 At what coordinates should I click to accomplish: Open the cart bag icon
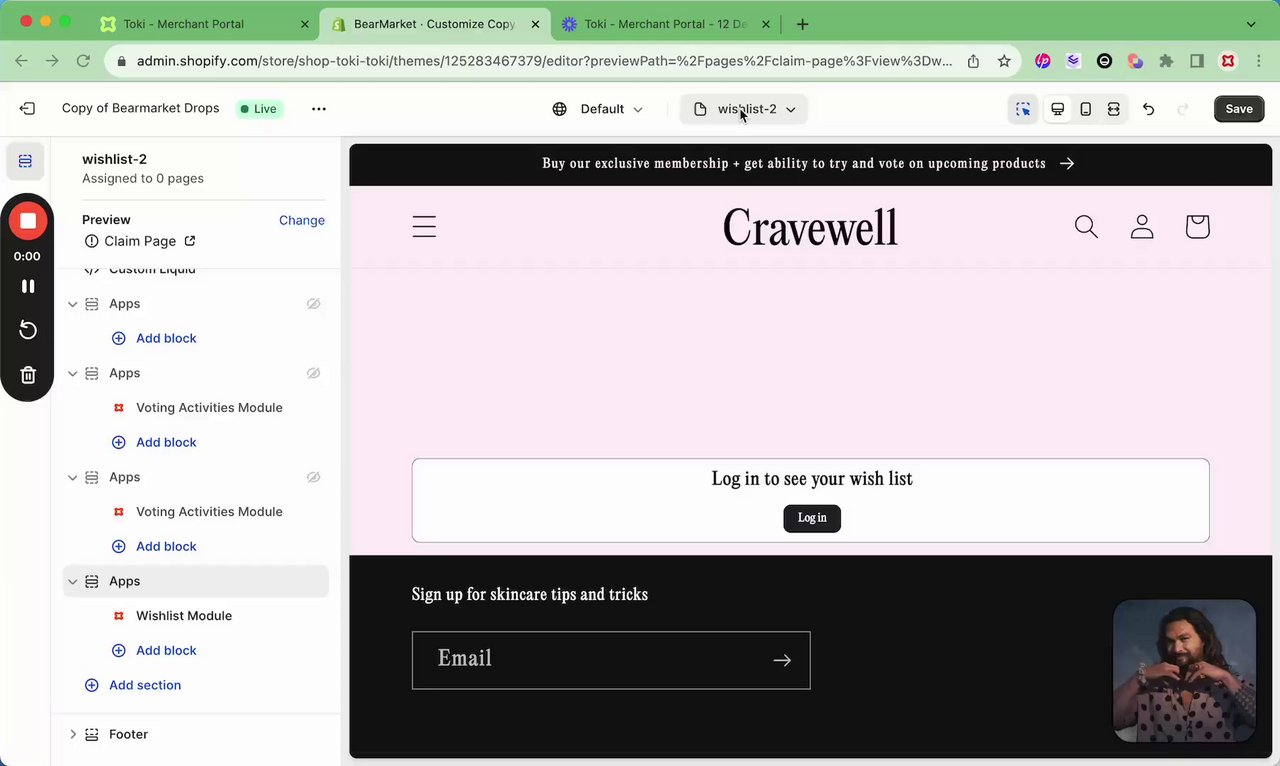click(x=1197, y=227)
